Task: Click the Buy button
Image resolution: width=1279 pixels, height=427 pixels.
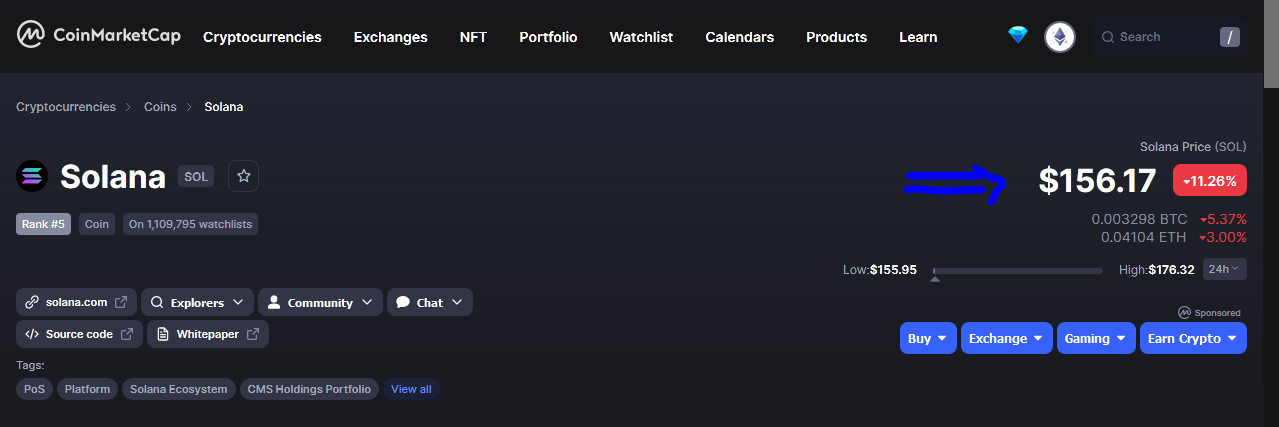Action: click(928, 338)
